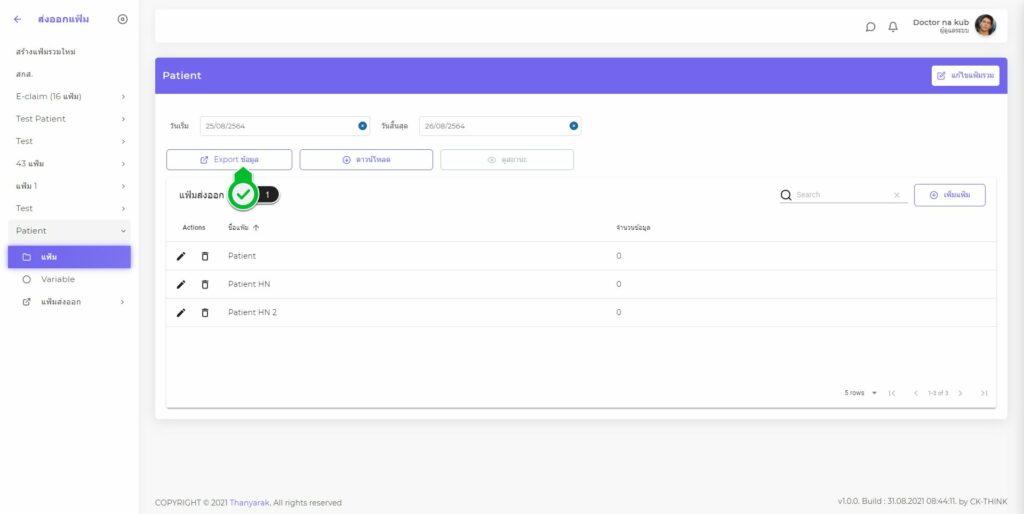
Task: Click the Export ข้อมูล button
Action: tap(229, 160)
